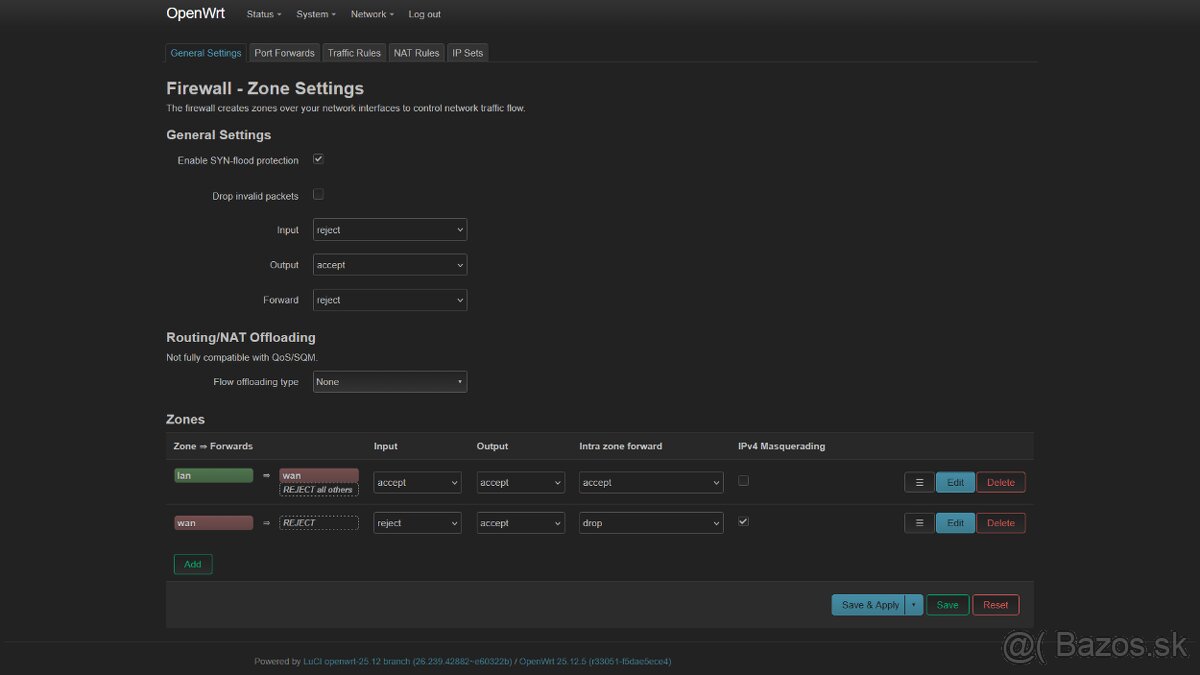1200x675 pixels.
Task: Enable Drop invalid packets checkbox
Action: pos(318,194)
